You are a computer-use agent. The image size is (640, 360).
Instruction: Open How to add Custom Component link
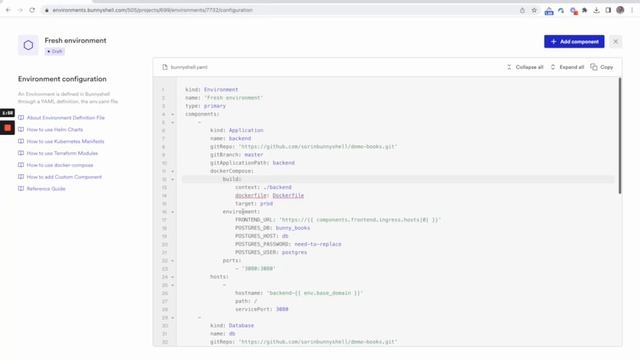[64, 177]
